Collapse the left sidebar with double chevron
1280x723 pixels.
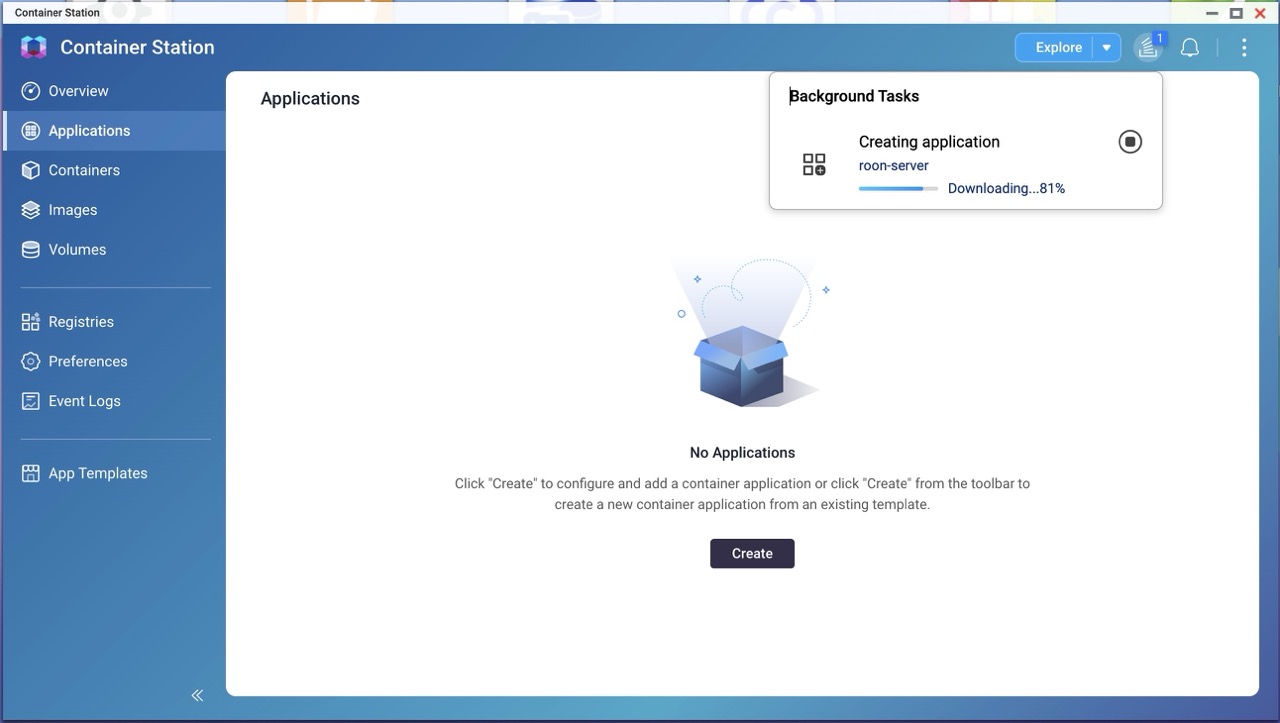pyautogui.click(x=197, y=695)
